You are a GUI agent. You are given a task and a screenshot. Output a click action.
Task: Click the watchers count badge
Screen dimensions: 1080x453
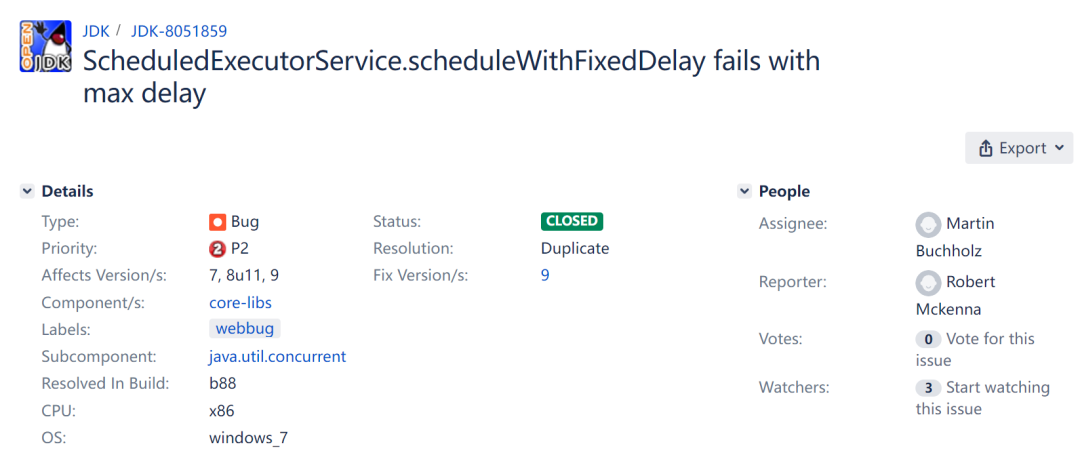pos(928,388)
